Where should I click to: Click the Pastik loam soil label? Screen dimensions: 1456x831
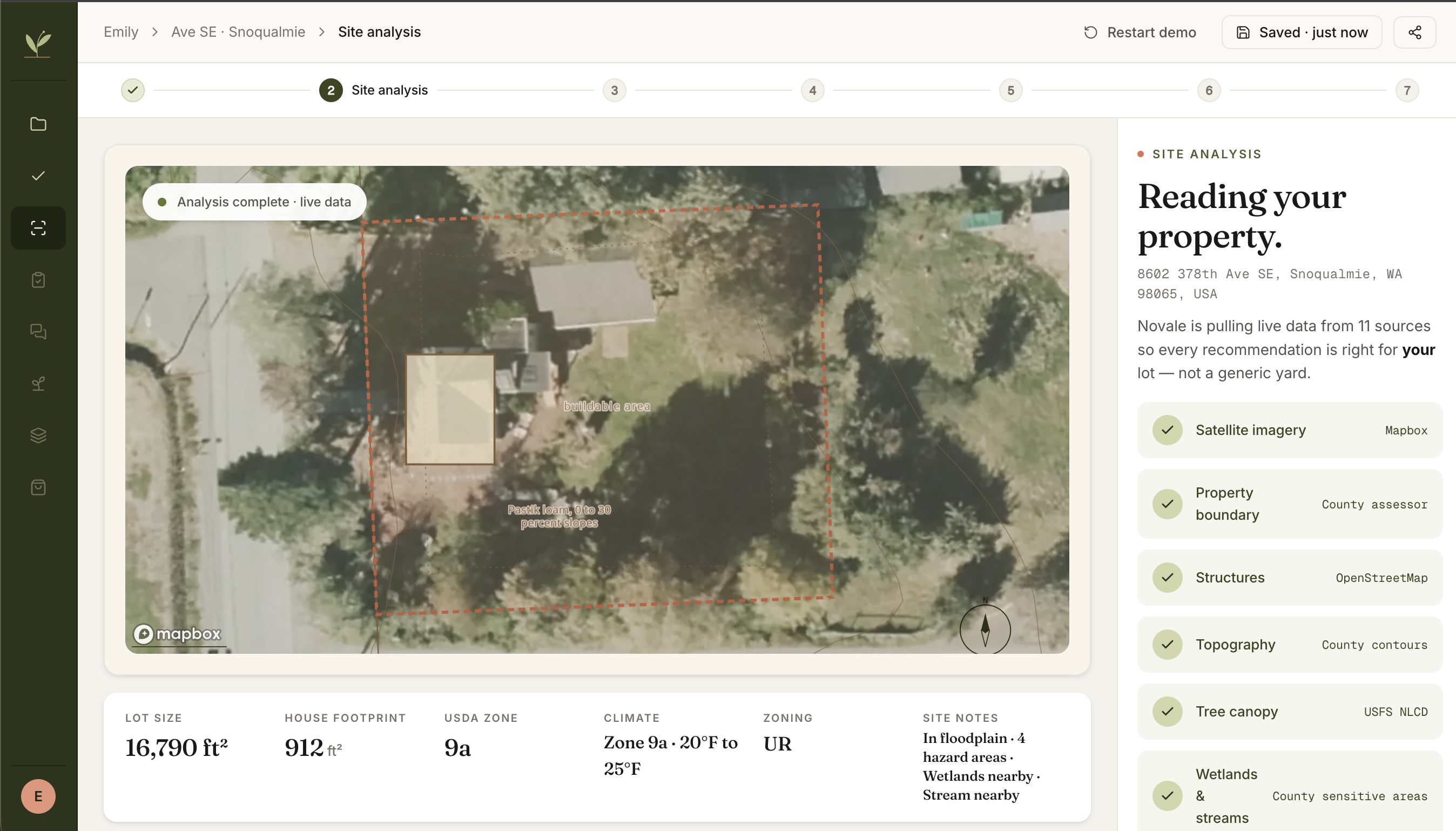pyautogui.click(x=560, y=516)
